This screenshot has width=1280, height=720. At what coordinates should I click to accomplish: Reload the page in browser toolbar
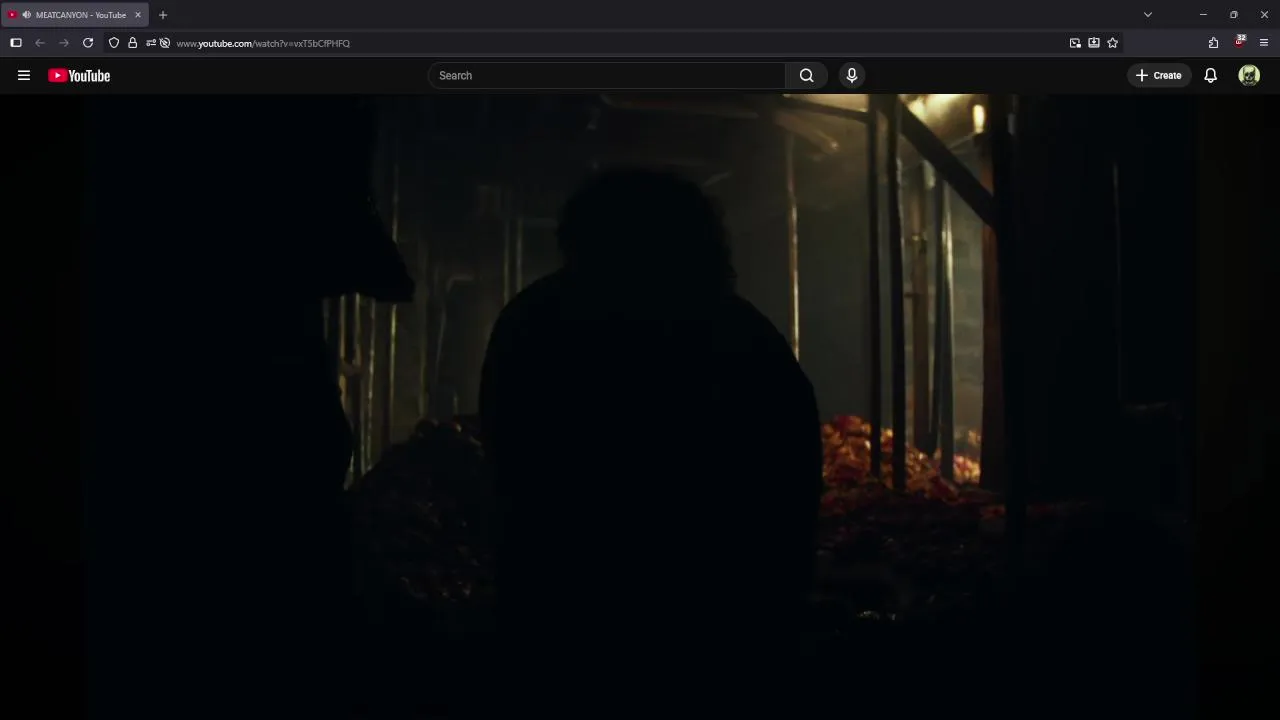(x=88, y=43)
